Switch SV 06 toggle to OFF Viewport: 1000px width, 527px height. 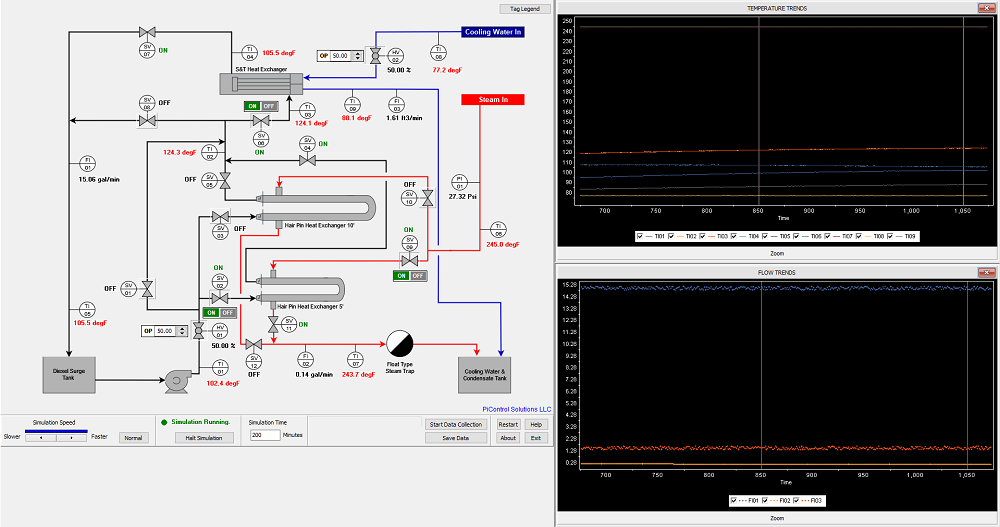pos(269,106)
